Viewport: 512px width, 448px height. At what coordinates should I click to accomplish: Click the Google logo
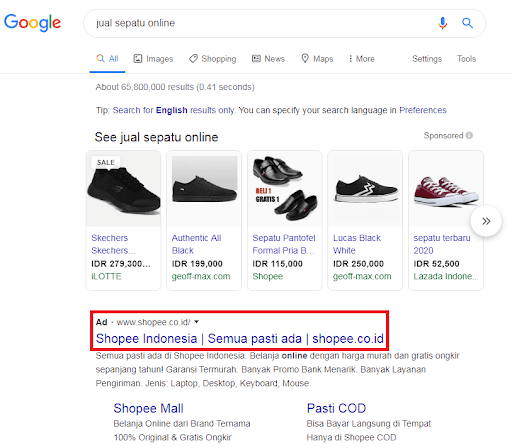pyautogui.click(x=32, y=23)
